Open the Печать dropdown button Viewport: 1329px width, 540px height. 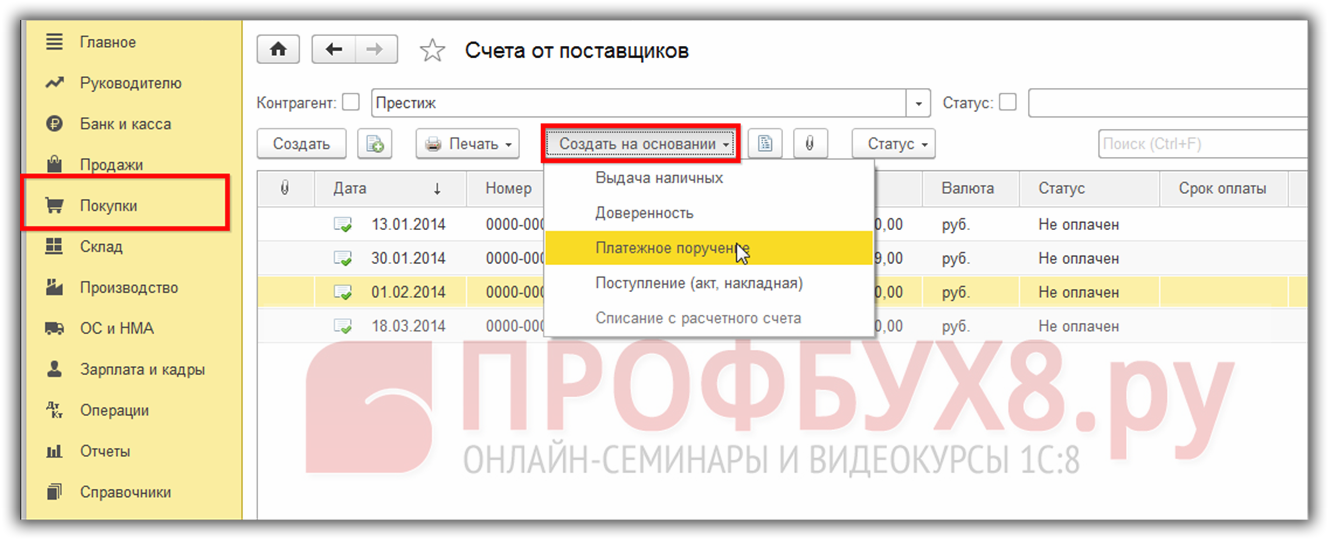coord(468,144)
